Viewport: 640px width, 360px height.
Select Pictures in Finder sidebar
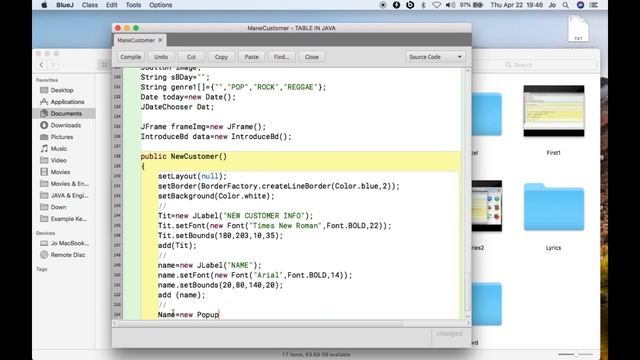(x=62, y=137)
